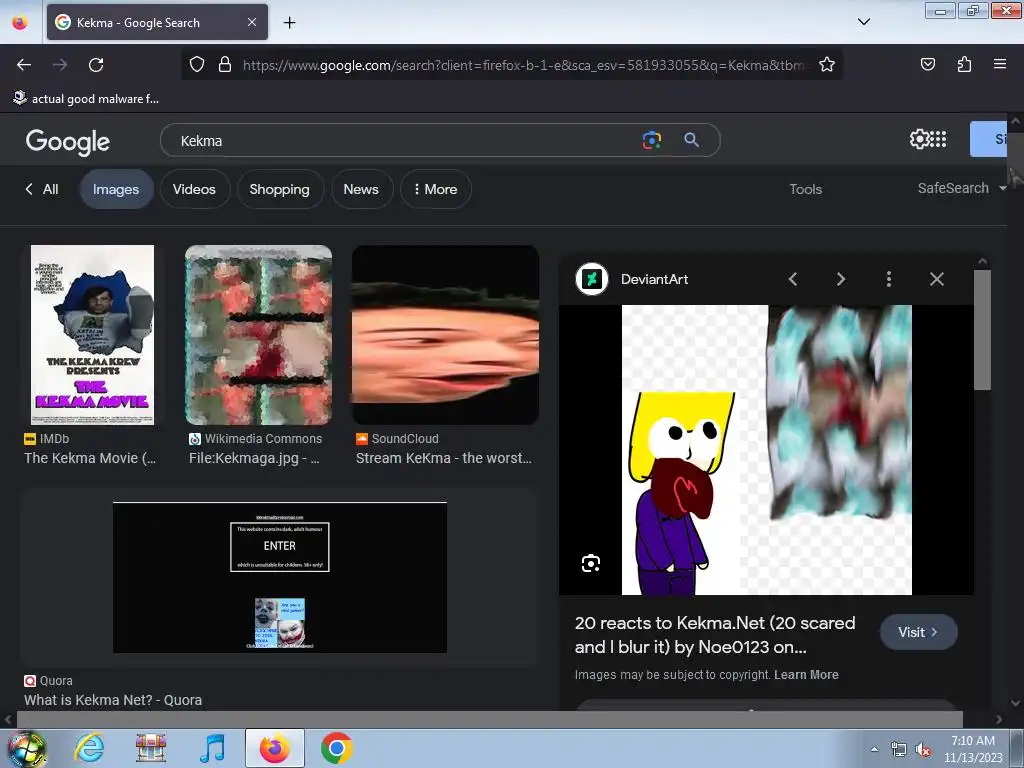Open 'File:Kekmaga.jpg' result title link
1024x768 pixels.
[254, 458]
